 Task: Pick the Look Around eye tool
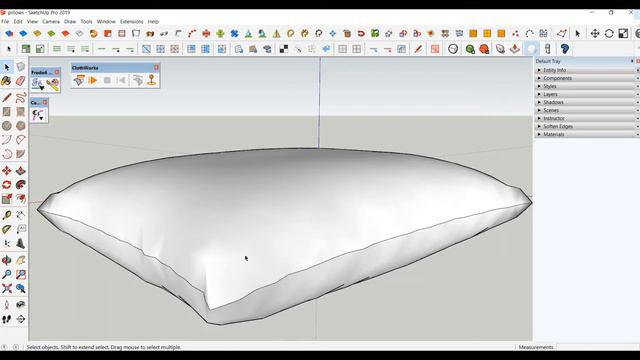[20, 305]
